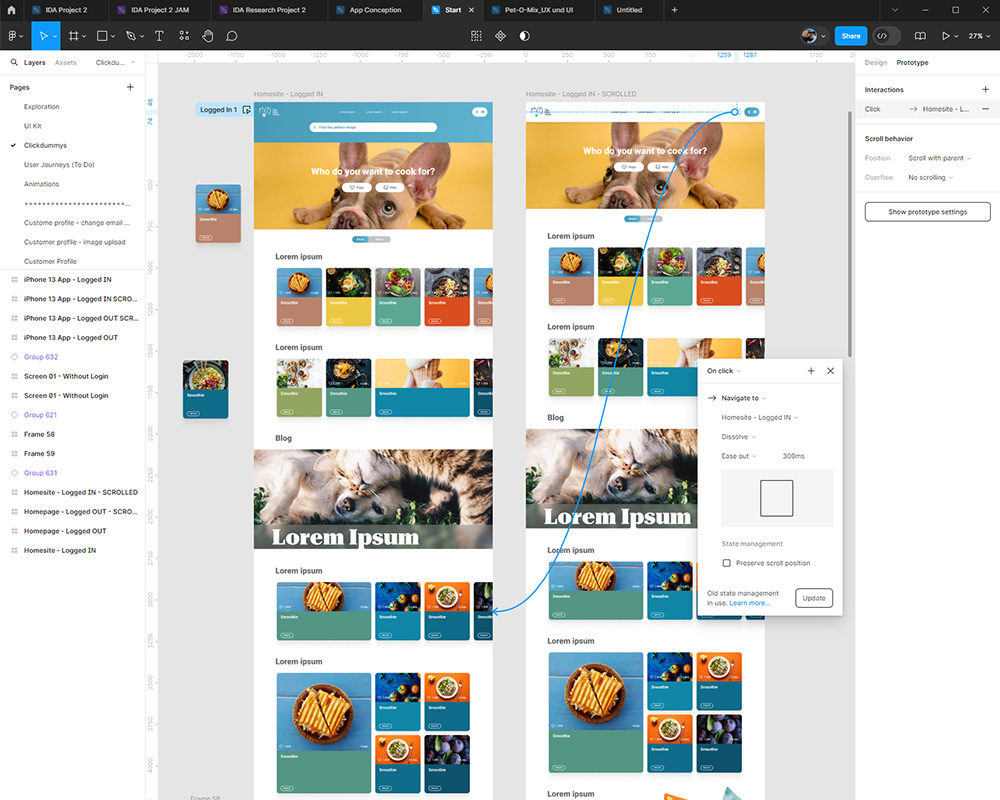Open the Resources components tool
The image size is (1000, 800).
(x=184, y=36)
